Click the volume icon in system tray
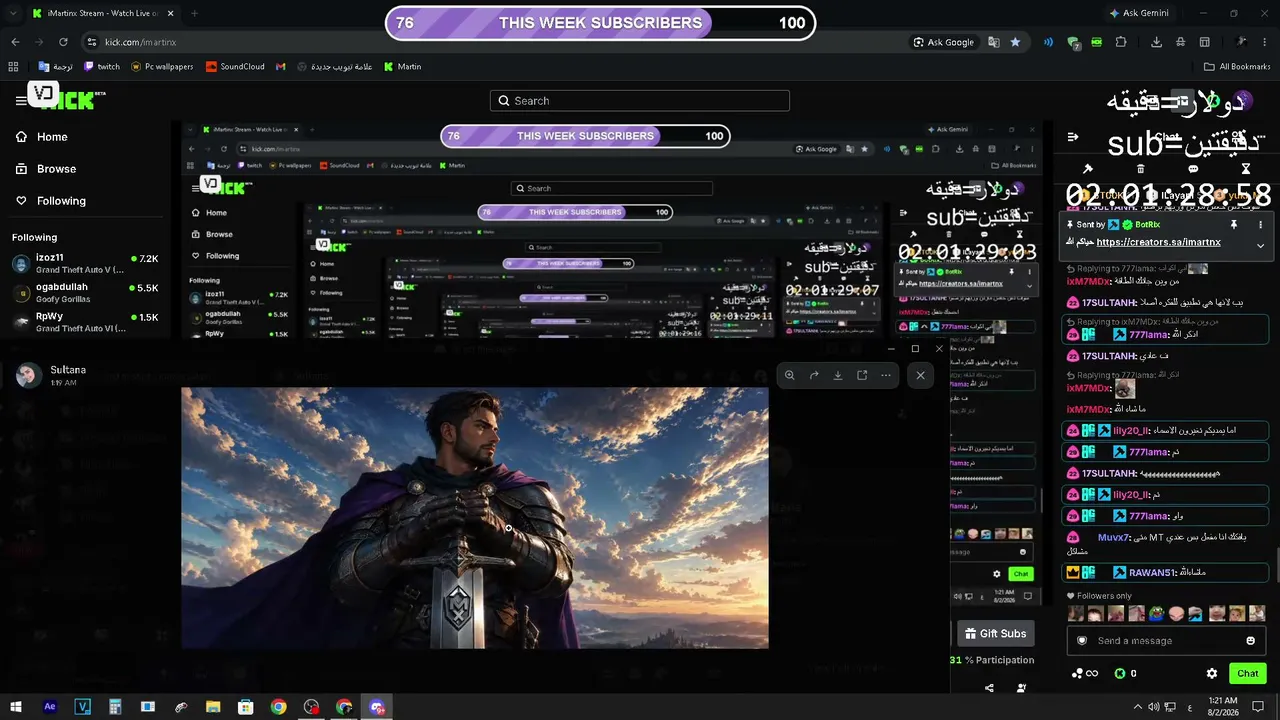 1154,707
